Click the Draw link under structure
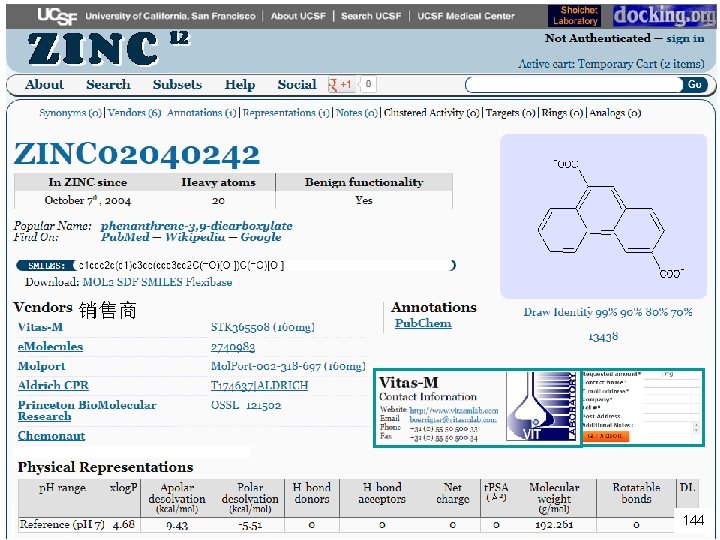Image resolution: width=720 pixels, height=540 pixels. 536,313
